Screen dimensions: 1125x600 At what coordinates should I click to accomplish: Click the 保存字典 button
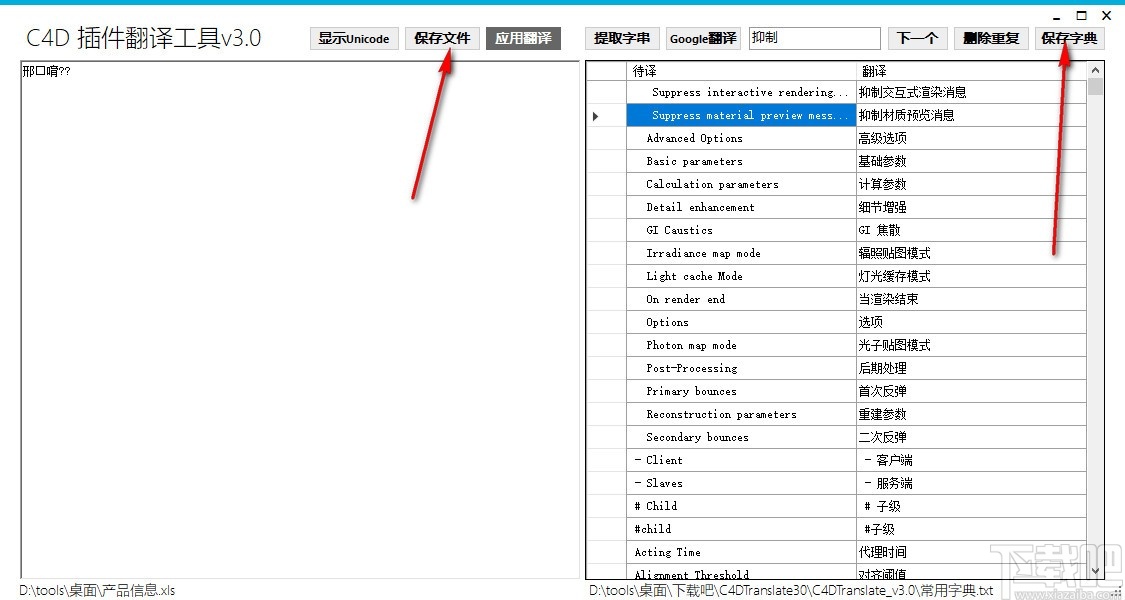tap(1069, 39)
